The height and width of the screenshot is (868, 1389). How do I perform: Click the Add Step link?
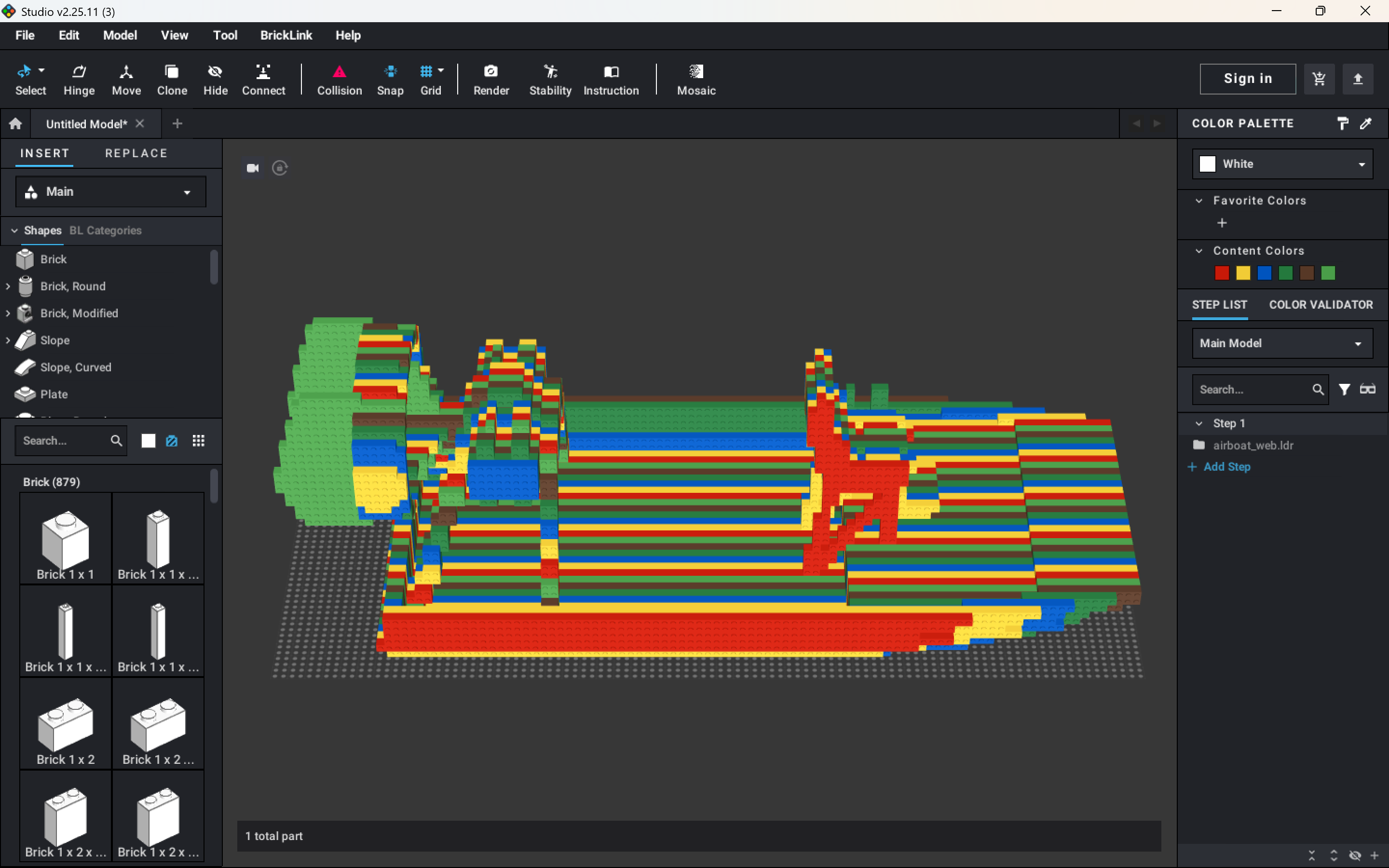pyautogui.click(x=1226, y=467)
